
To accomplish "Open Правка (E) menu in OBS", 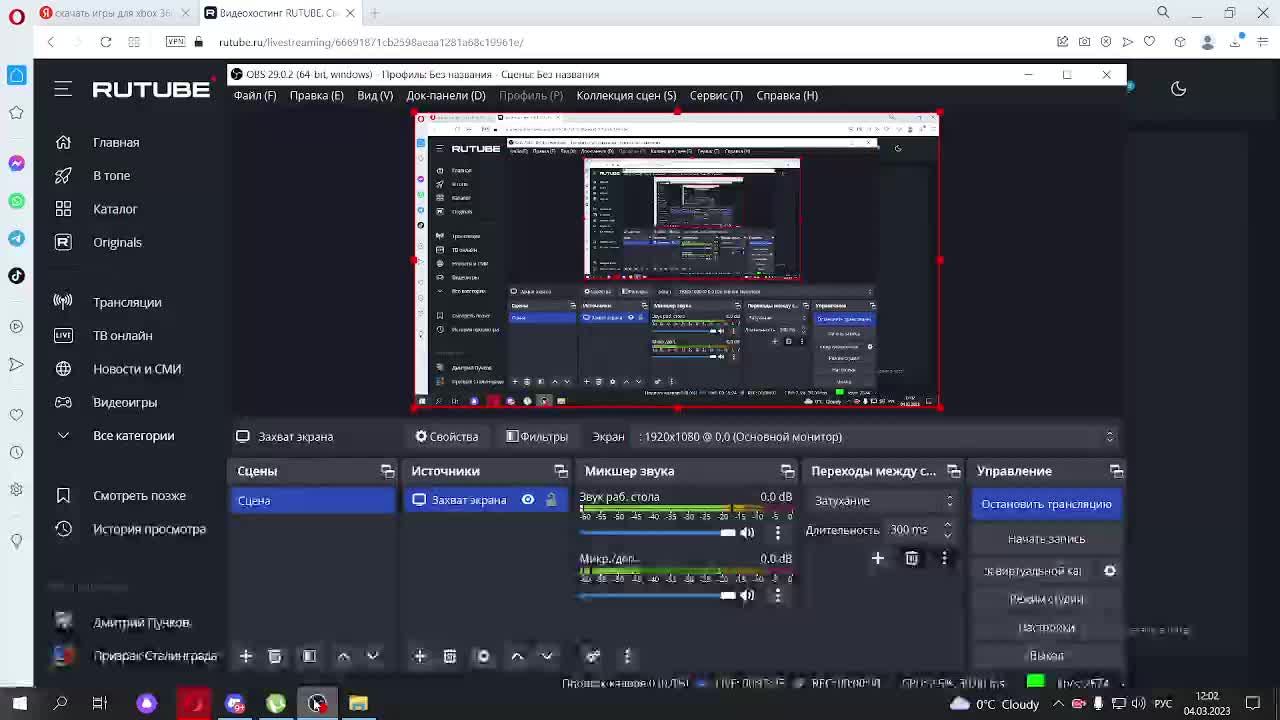I will pos(316,95).
